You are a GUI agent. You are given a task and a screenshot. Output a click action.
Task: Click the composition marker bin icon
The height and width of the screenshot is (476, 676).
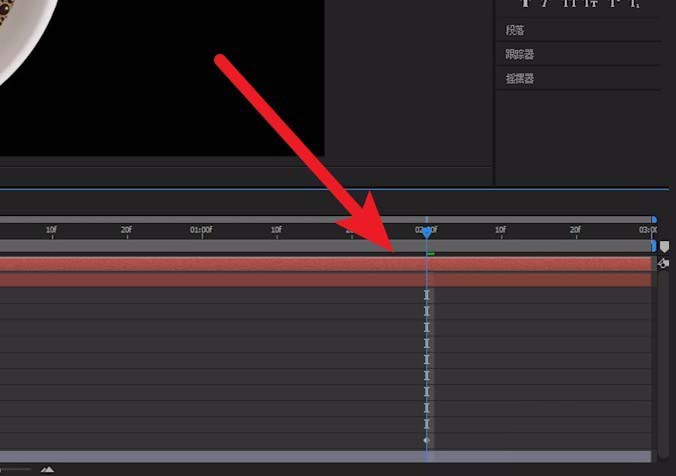tap(664, 247)
